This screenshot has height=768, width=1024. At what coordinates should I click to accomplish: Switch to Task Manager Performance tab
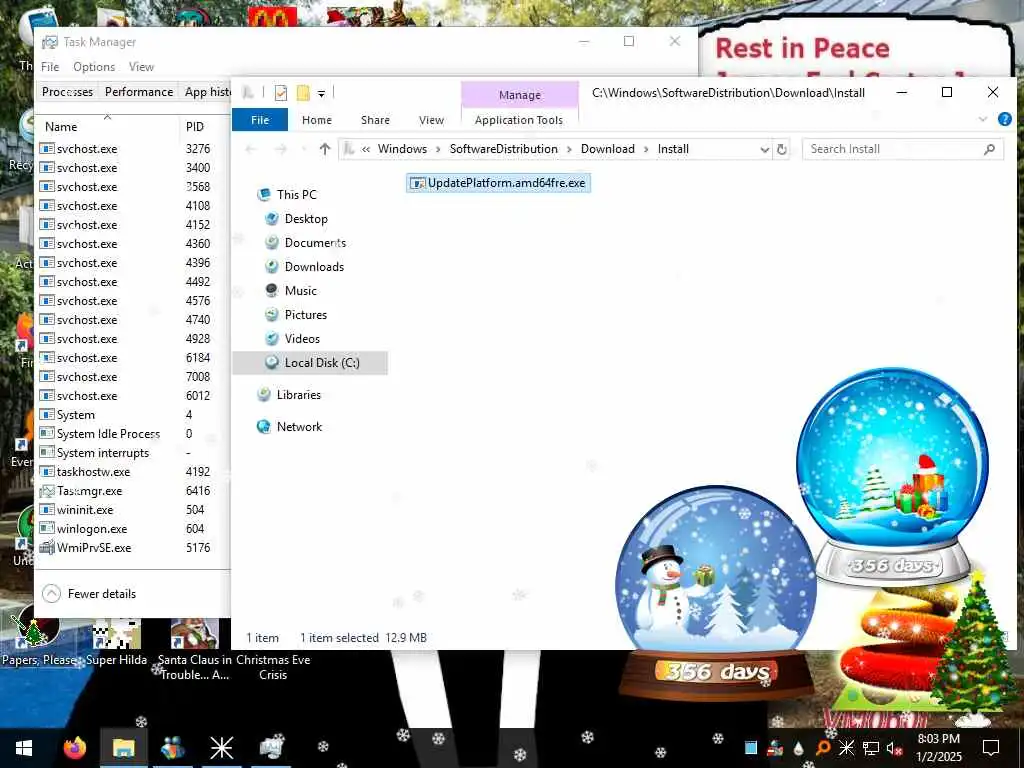point(139,92)
